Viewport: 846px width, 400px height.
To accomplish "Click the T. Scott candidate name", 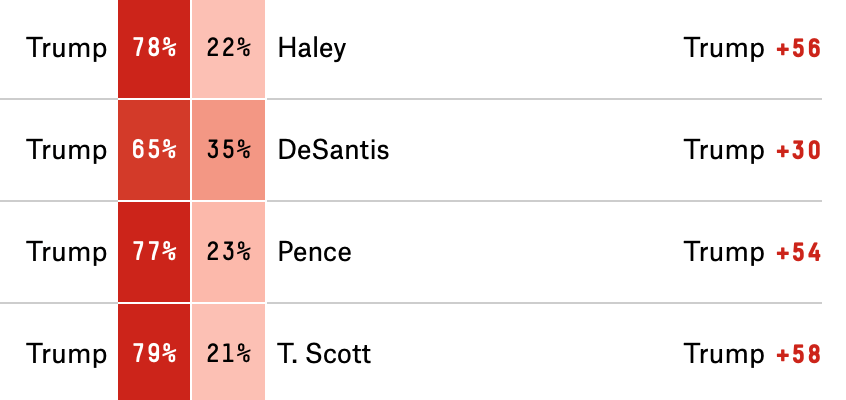I will [324, 354].
